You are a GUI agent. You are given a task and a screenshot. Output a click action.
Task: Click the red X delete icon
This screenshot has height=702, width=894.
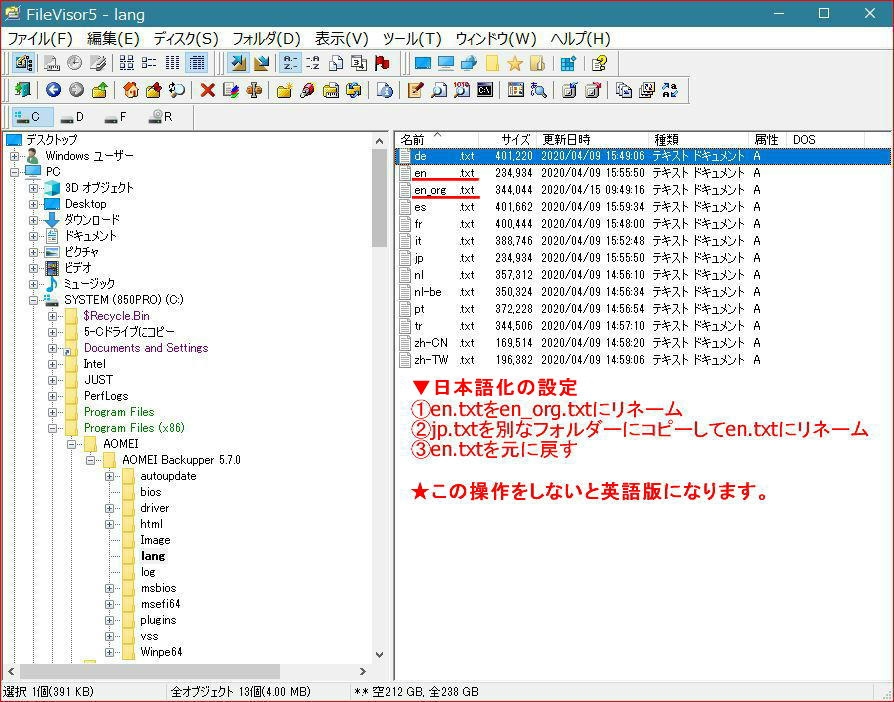207,90
